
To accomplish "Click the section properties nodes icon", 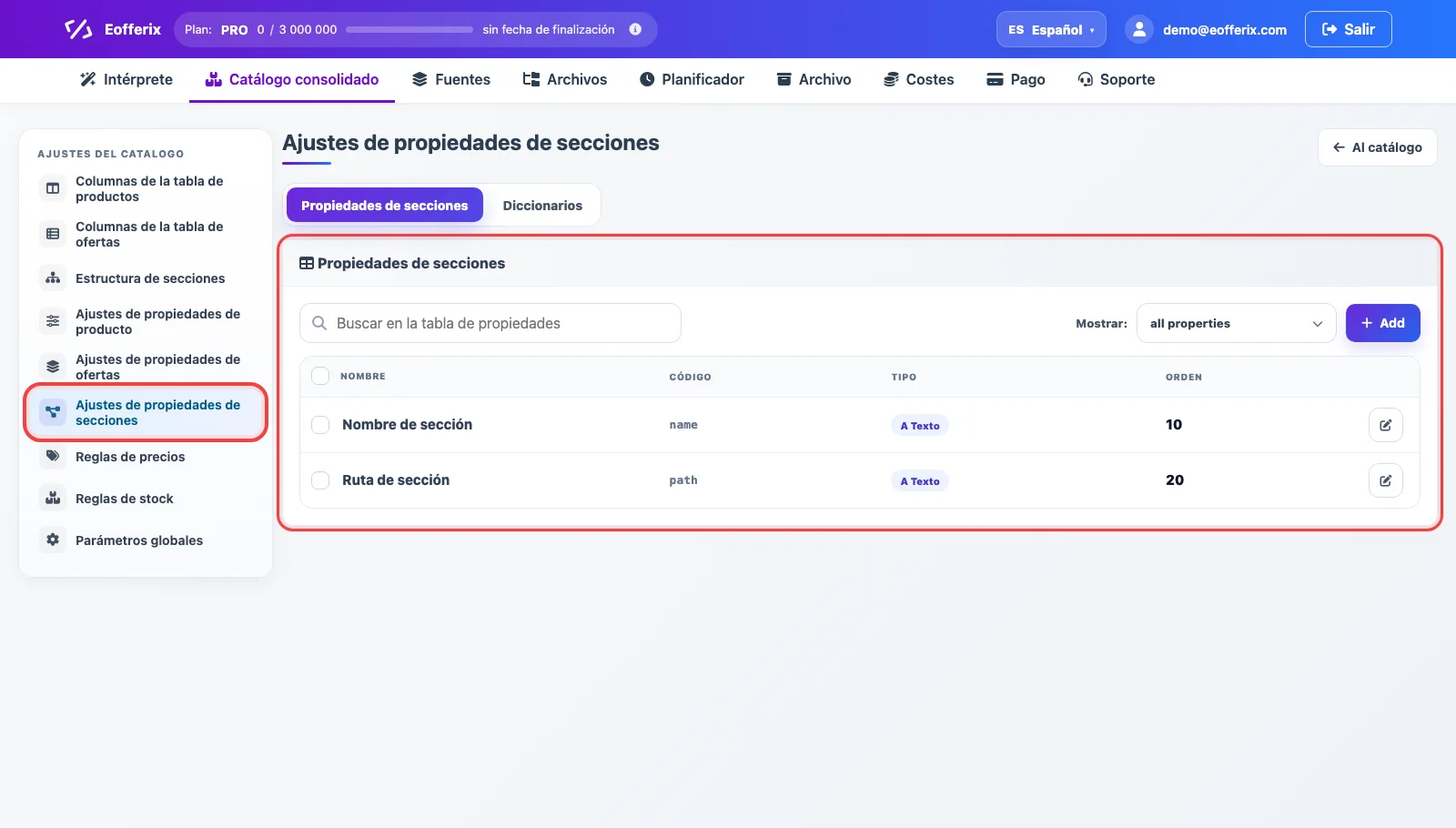I will [53, 412].
